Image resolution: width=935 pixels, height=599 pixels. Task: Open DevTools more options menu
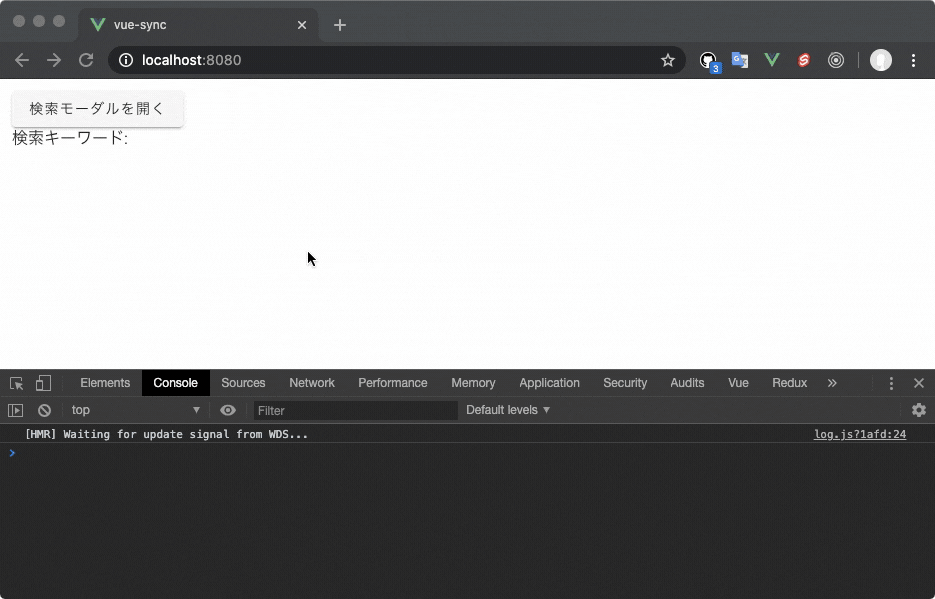click(891, 383)
